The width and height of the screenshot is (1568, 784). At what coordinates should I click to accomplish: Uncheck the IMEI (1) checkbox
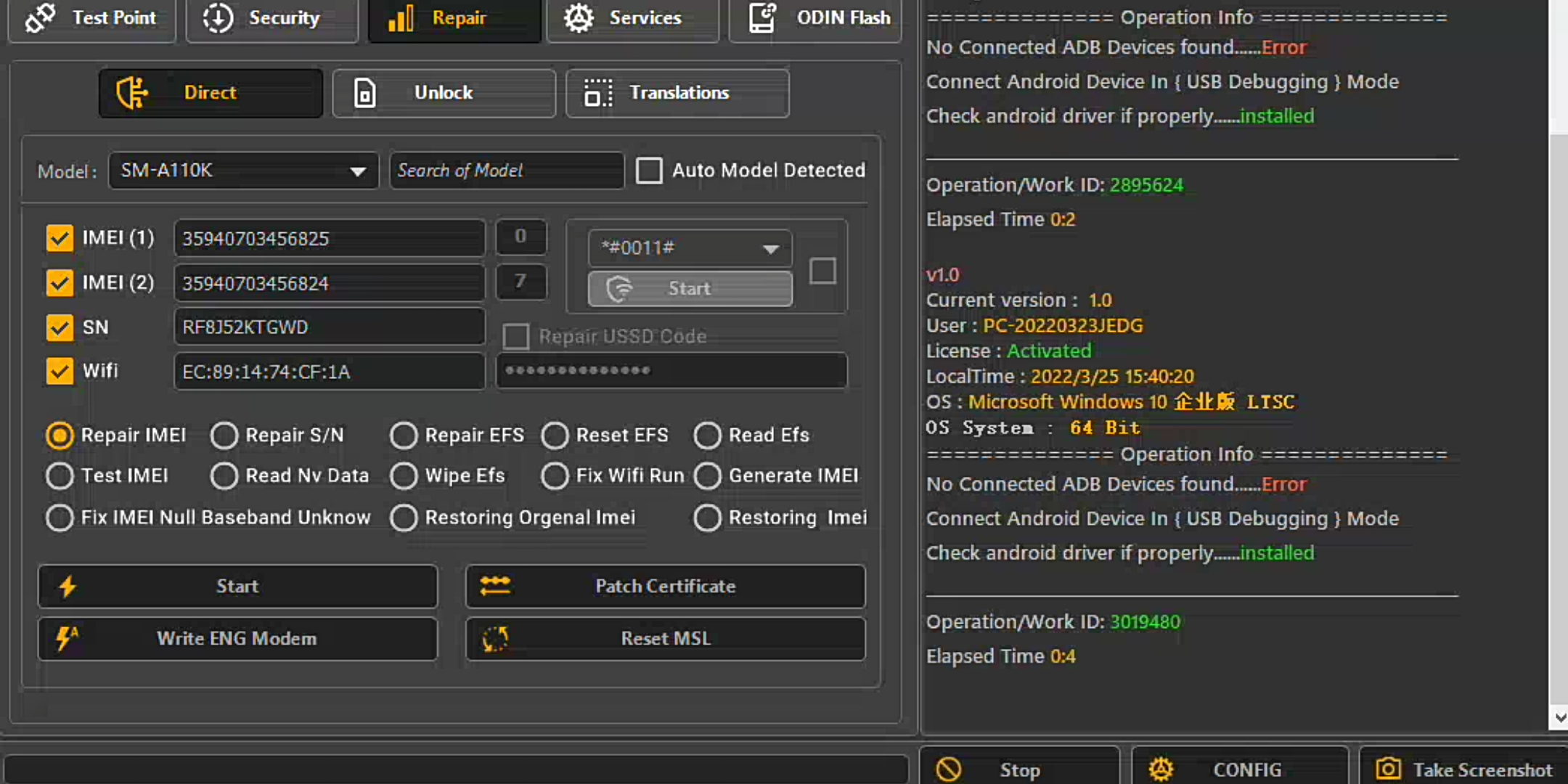60,238
